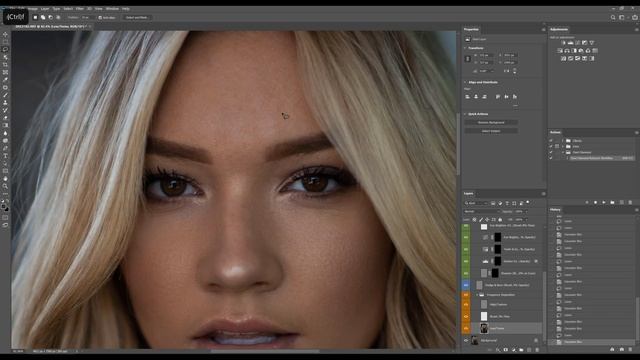Image resolution: width=640 pixels, height=360 pixels.
Task: Expand first action set in Actions panel
Action: coord(563,140)
